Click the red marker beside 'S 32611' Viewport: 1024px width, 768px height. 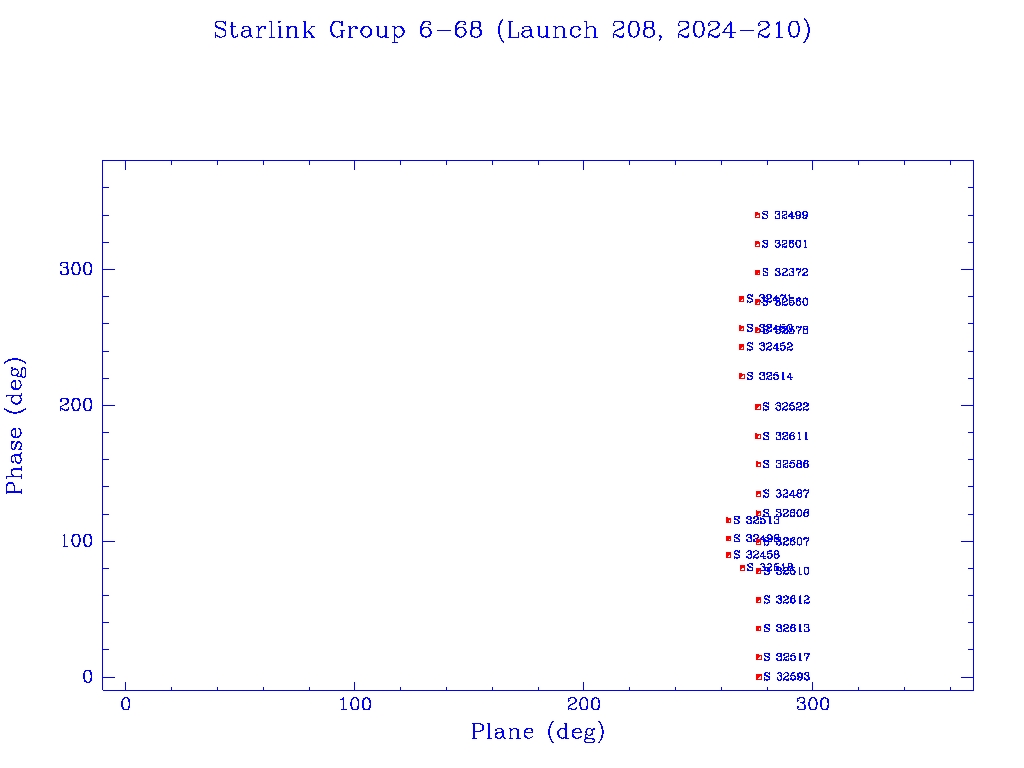[x=758, y=436]
